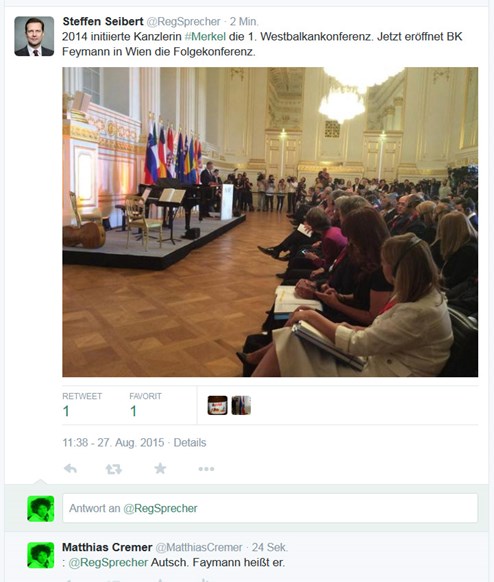494x582 pixels.
Task: Open the conference photo in the tweet
Action: (x=270, y=222)
